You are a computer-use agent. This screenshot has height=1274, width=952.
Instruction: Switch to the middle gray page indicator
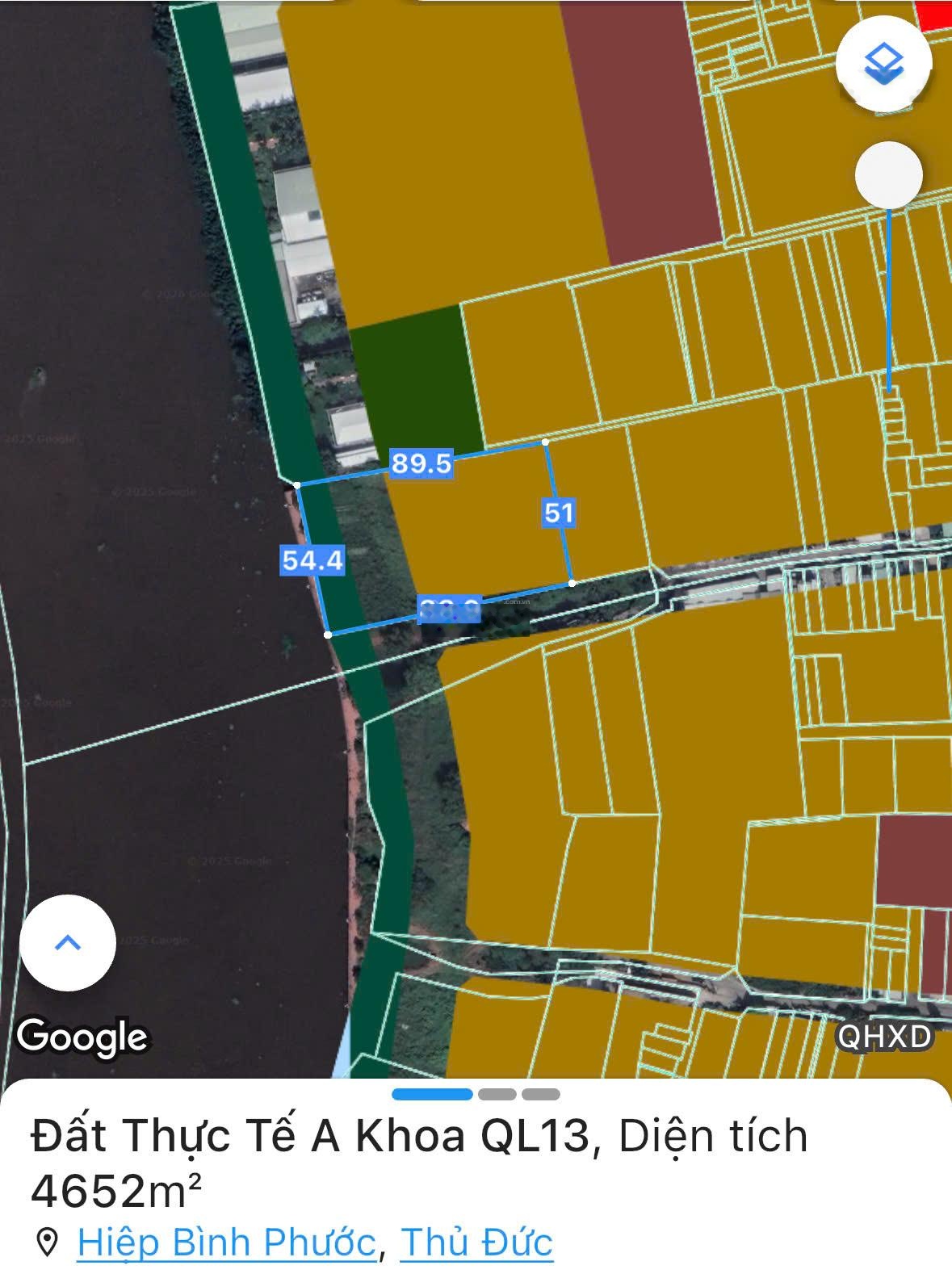(497, 1095)
